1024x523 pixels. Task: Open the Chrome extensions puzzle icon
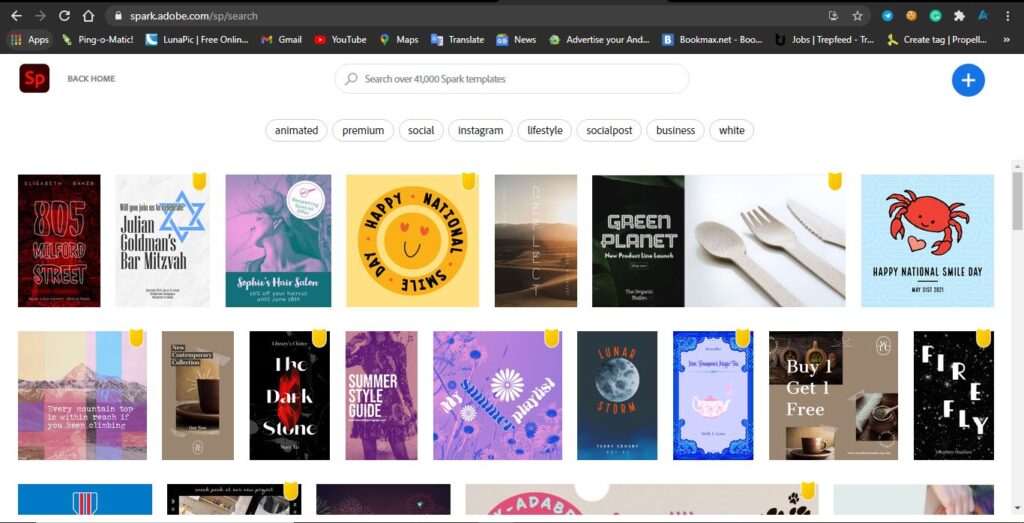(x=959, y=16)
